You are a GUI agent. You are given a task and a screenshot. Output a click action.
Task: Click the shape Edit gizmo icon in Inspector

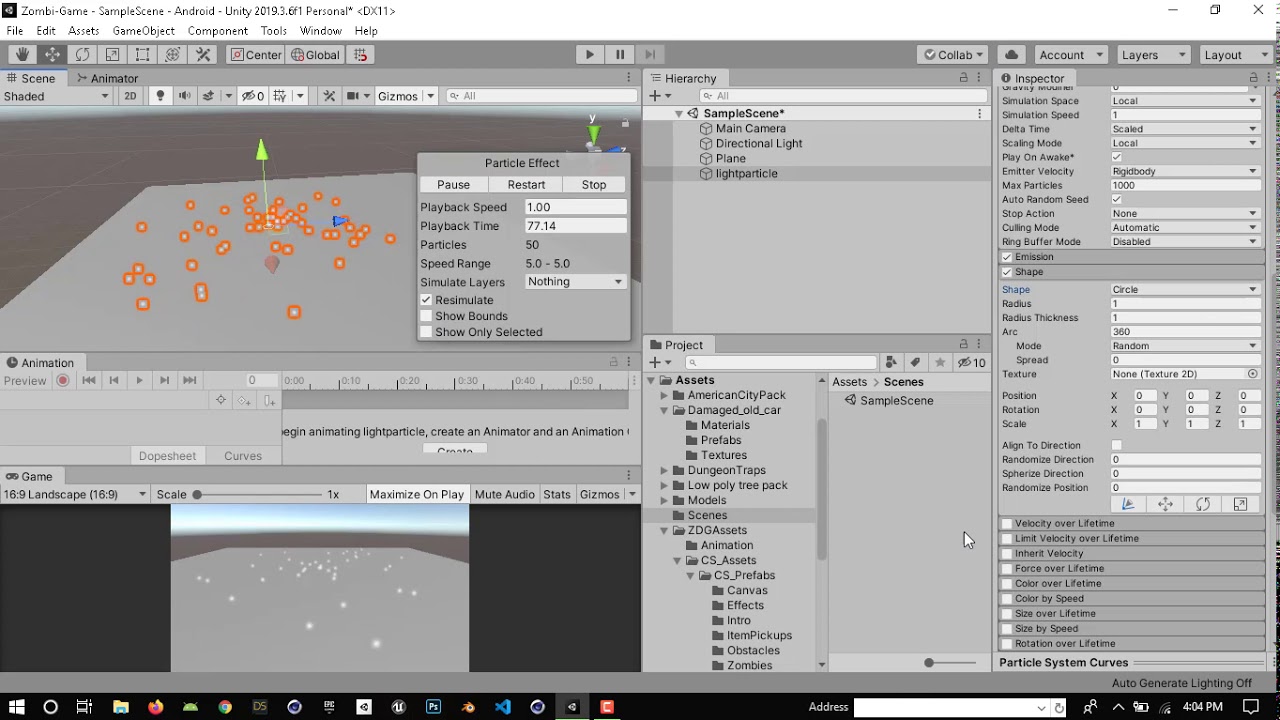1128,505
